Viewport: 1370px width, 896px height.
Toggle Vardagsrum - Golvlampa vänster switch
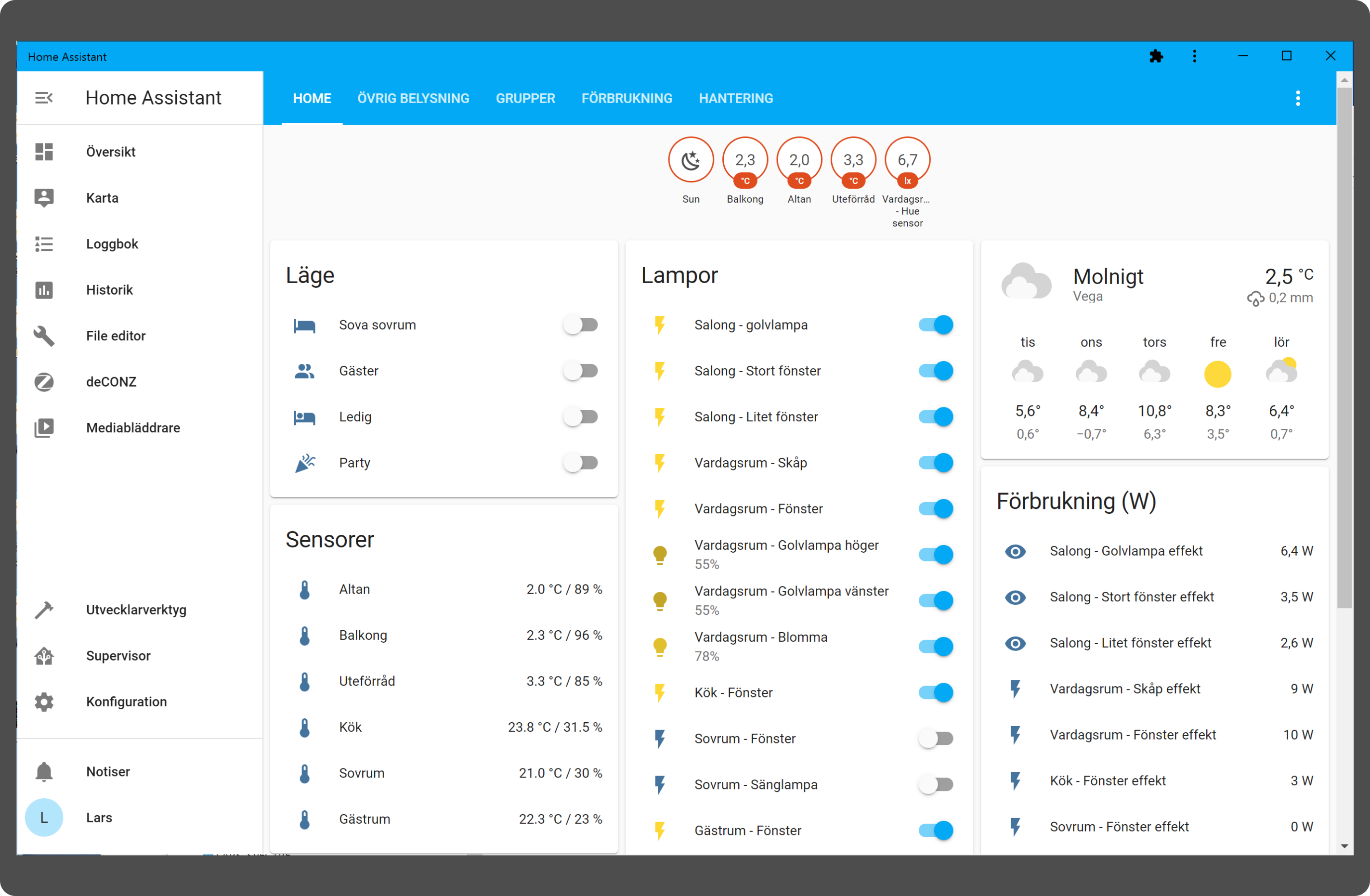pos(936,601)
